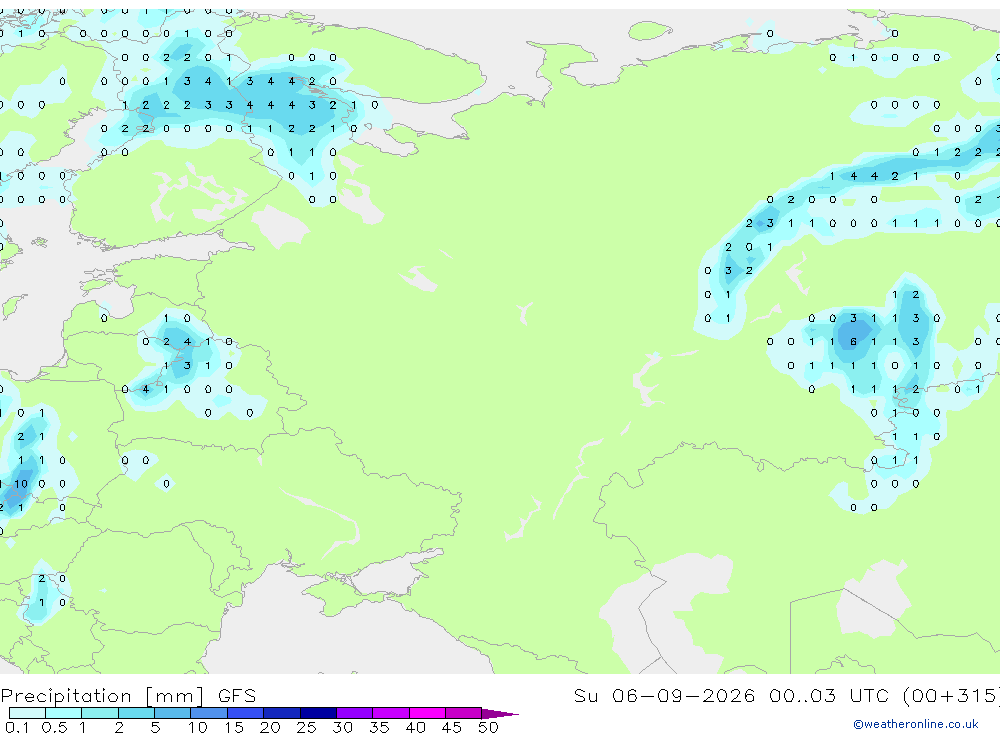The height and width of the screenshot is (733, 1000).
Task: Select the legend swatch between 0.1 and 0.5
Action: (27, 713)
